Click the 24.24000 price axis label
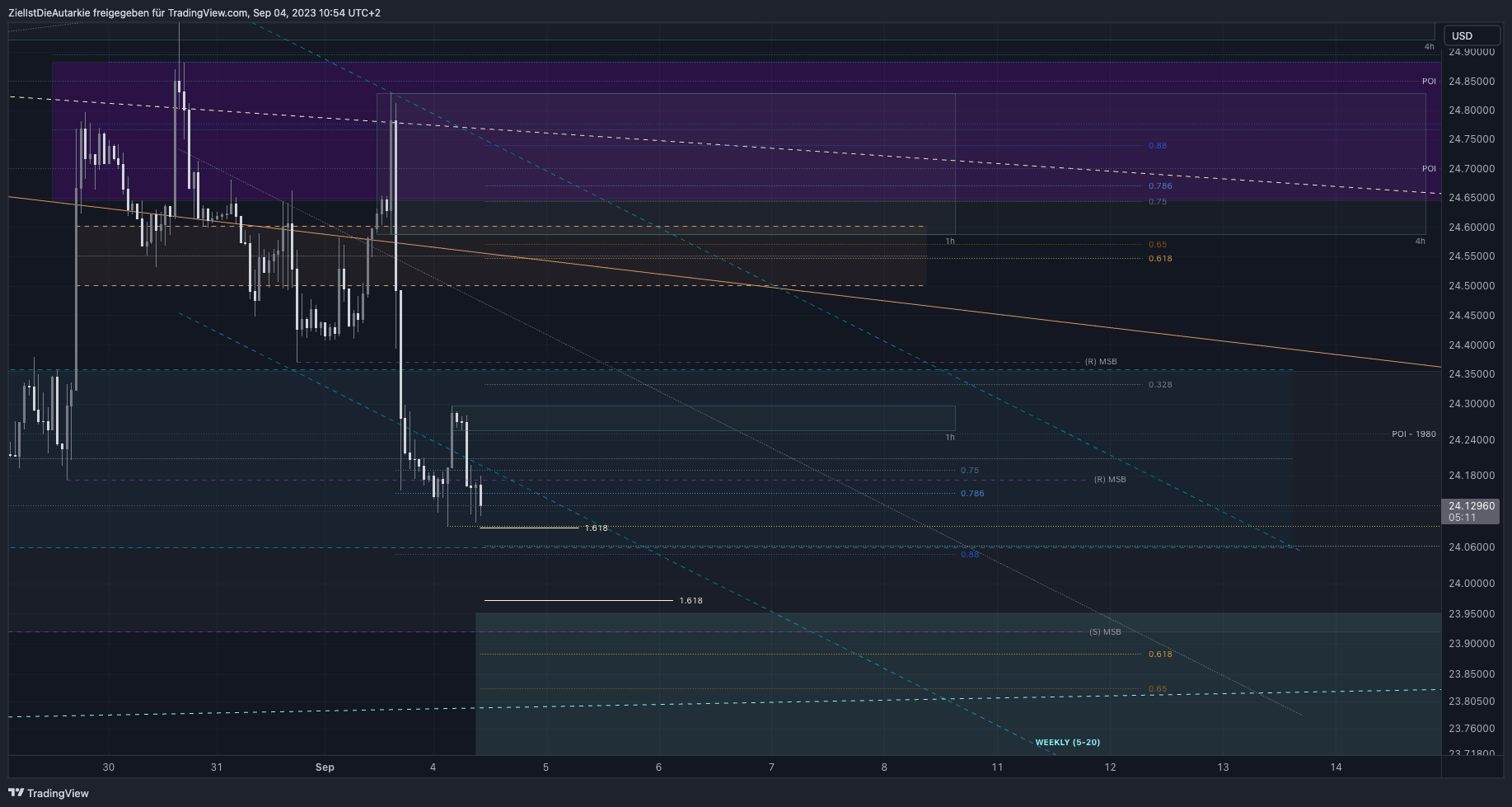 (1471, 440)
